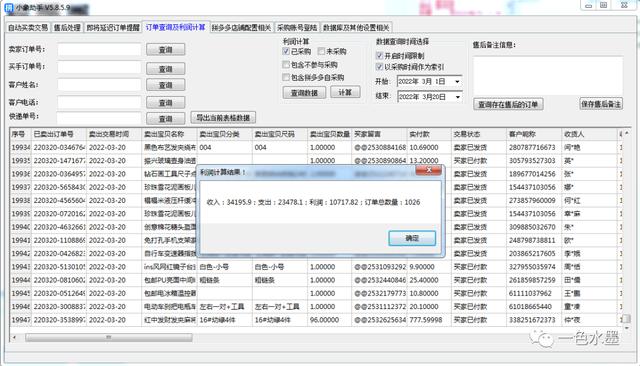Select row 19947 sequence cell
Image resolution: width=640 pixels, height=366 pixels.
[20, 320]
